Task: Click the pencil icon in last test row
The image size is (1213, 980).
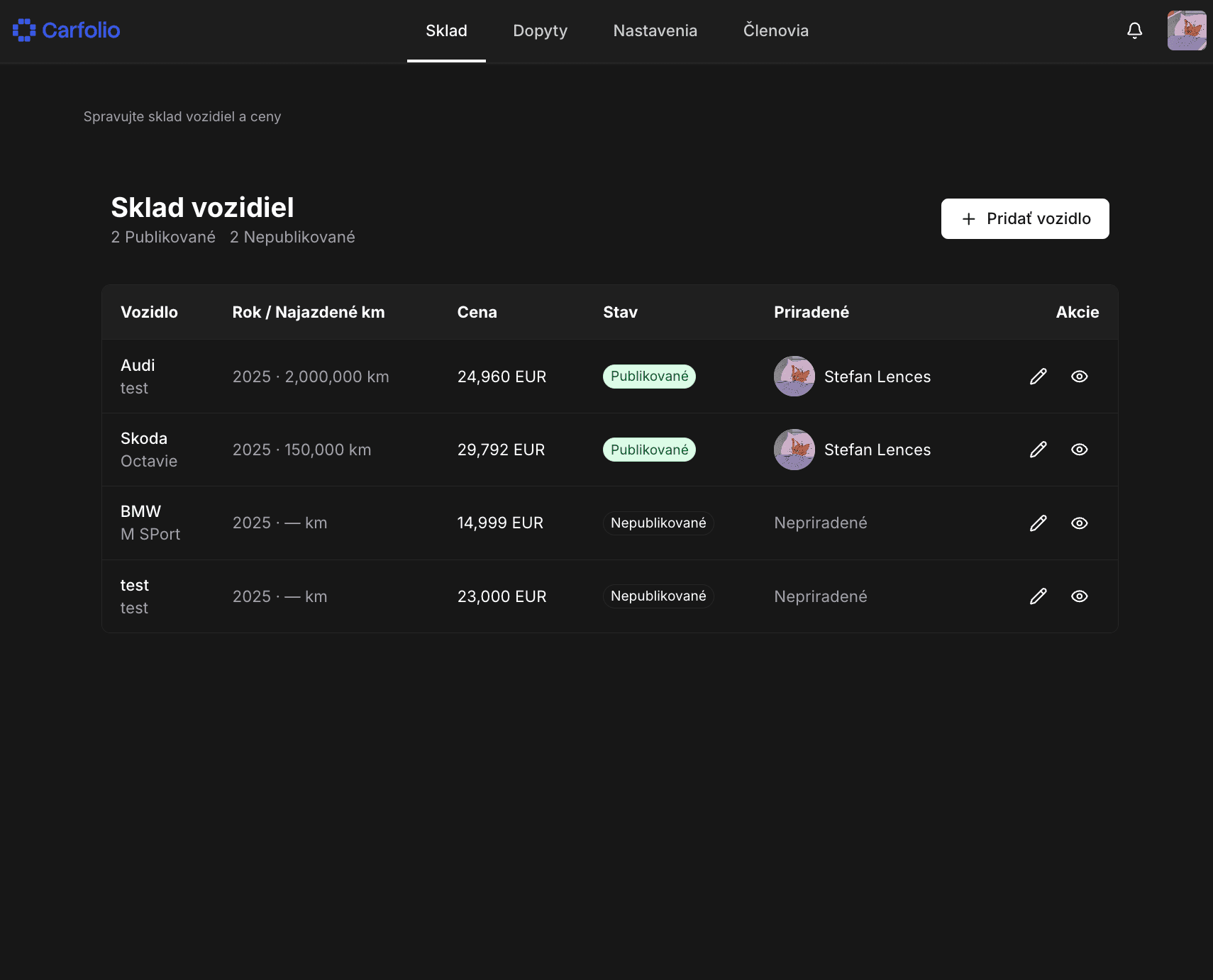Action: pos(1038,596)
